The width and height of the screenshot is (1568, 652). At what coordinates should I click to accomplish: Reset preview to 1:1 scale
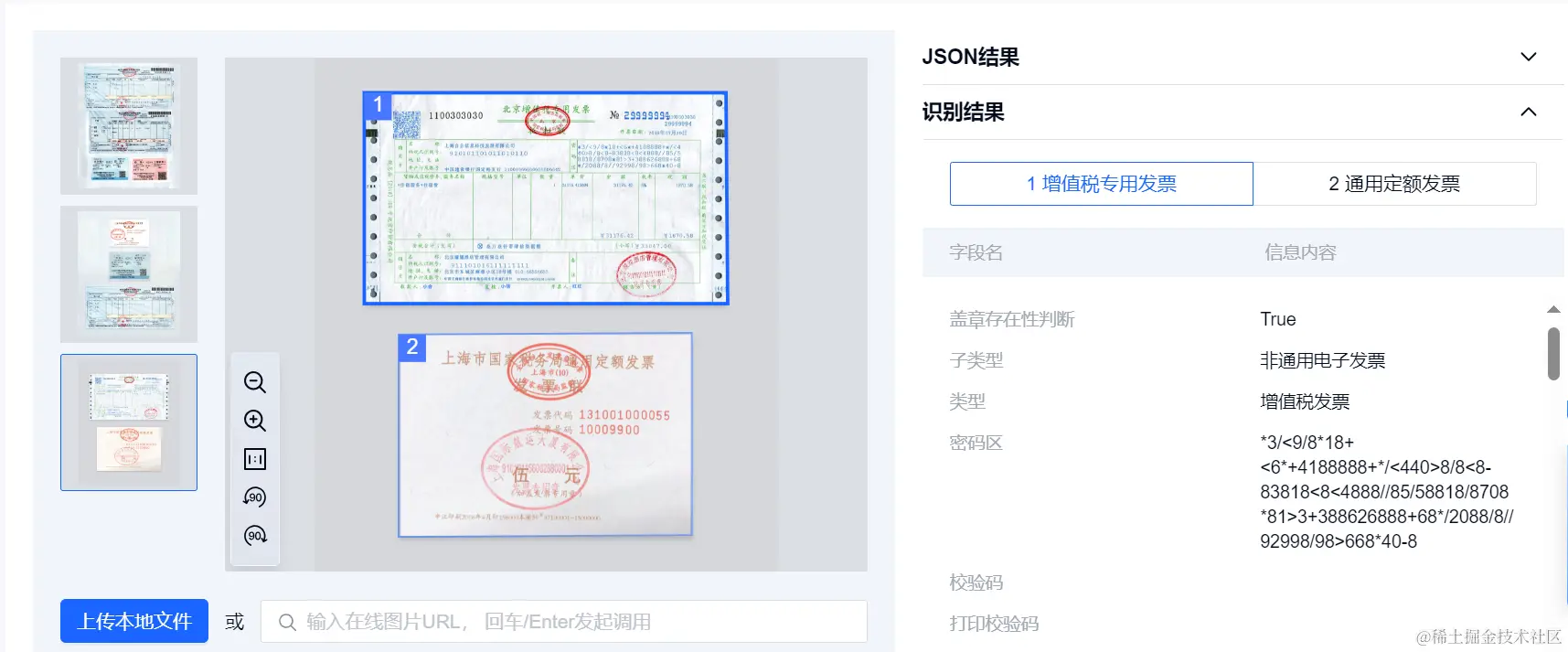point(255,459)
